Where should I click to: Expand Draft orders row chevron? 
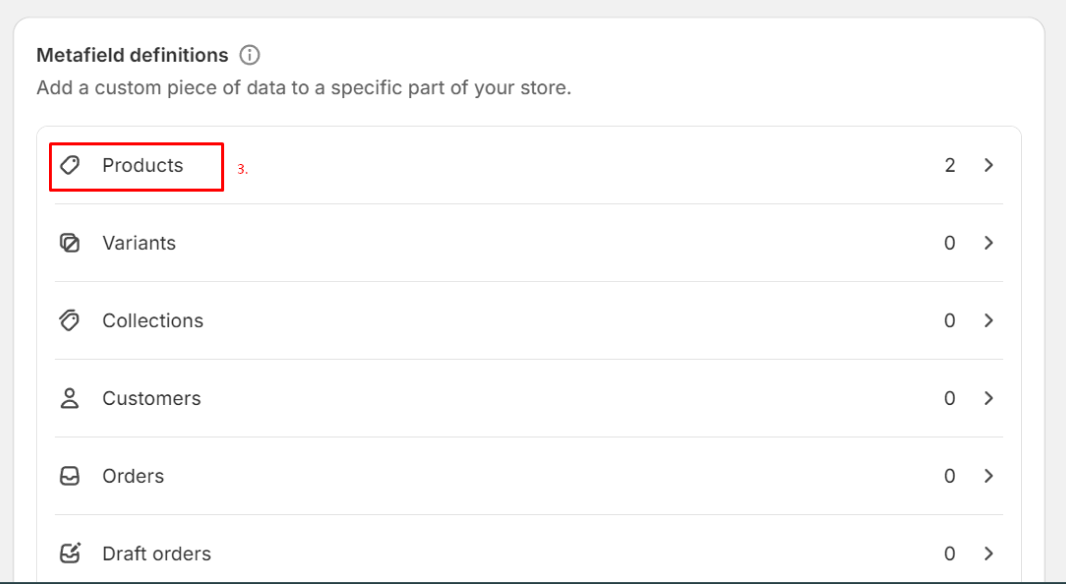coord(989,553)
